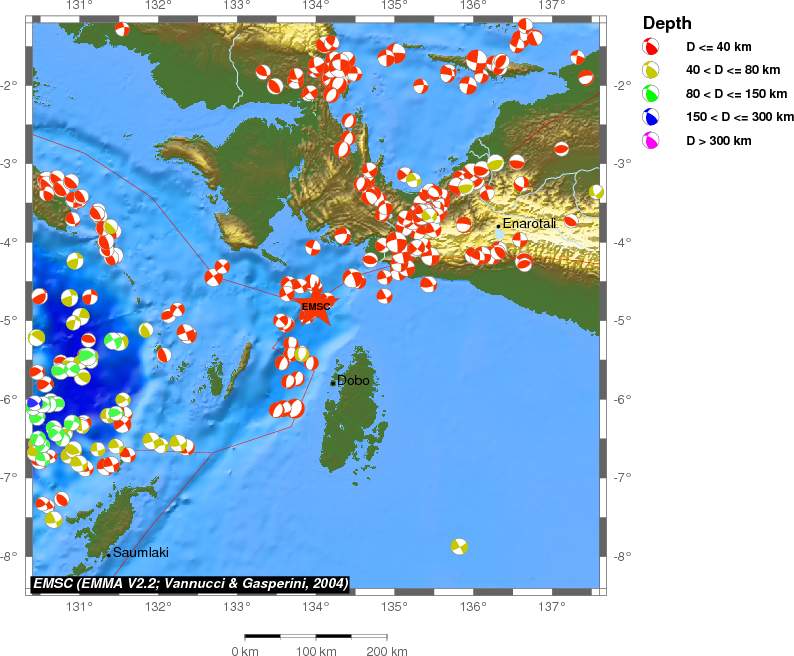Click the Enarotali city marker dot
Screen dimensions: 794x656
(x=498, y=226)
